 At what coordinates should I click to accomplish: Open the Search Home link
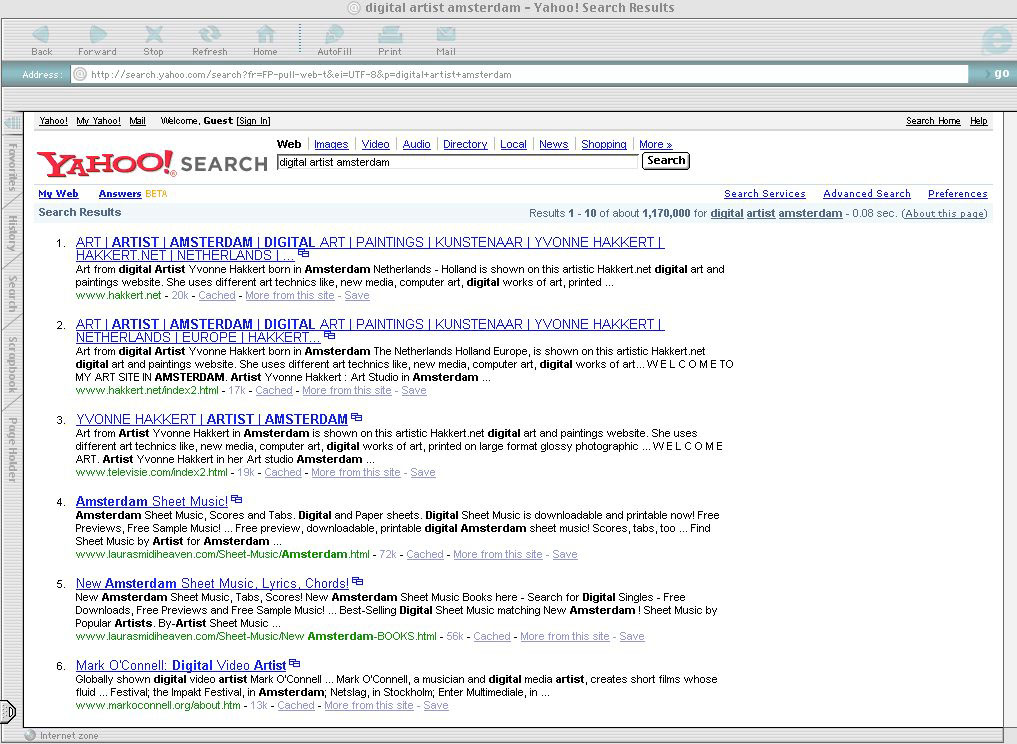coord(933,121)
